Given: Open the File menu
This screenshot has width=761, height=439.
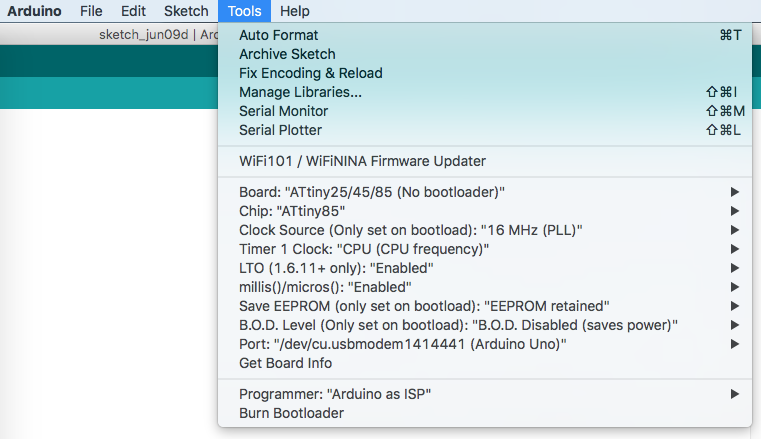Looking at the screenshot, I should pos(91,11).
